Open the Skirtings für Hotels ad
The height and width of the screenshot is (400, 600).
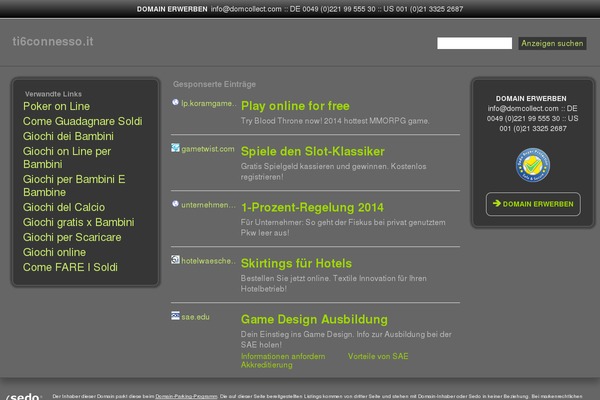[296, 263]
